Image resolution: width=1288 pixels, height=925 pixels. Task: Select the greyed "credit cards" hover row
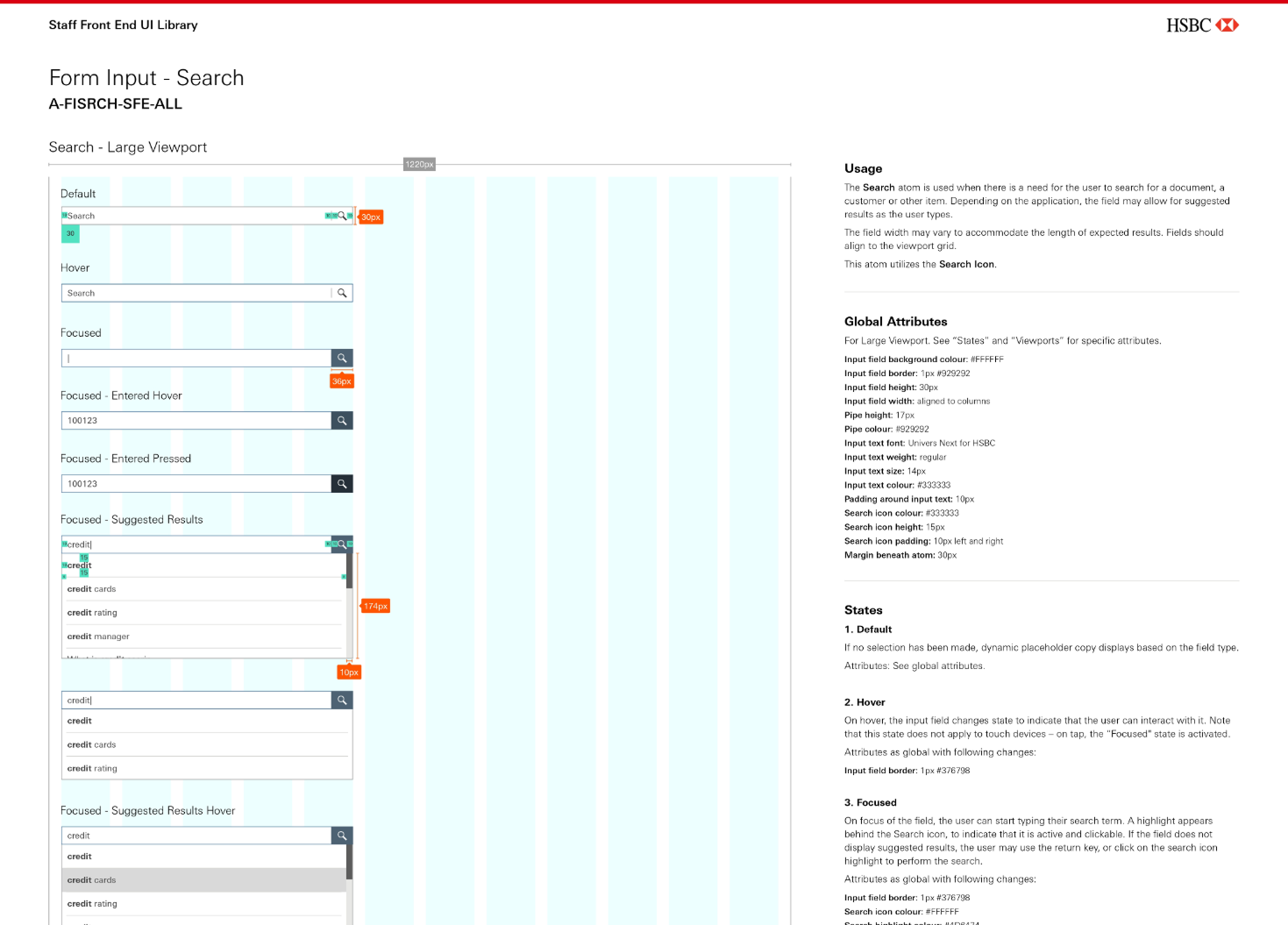tap(91, 879)
